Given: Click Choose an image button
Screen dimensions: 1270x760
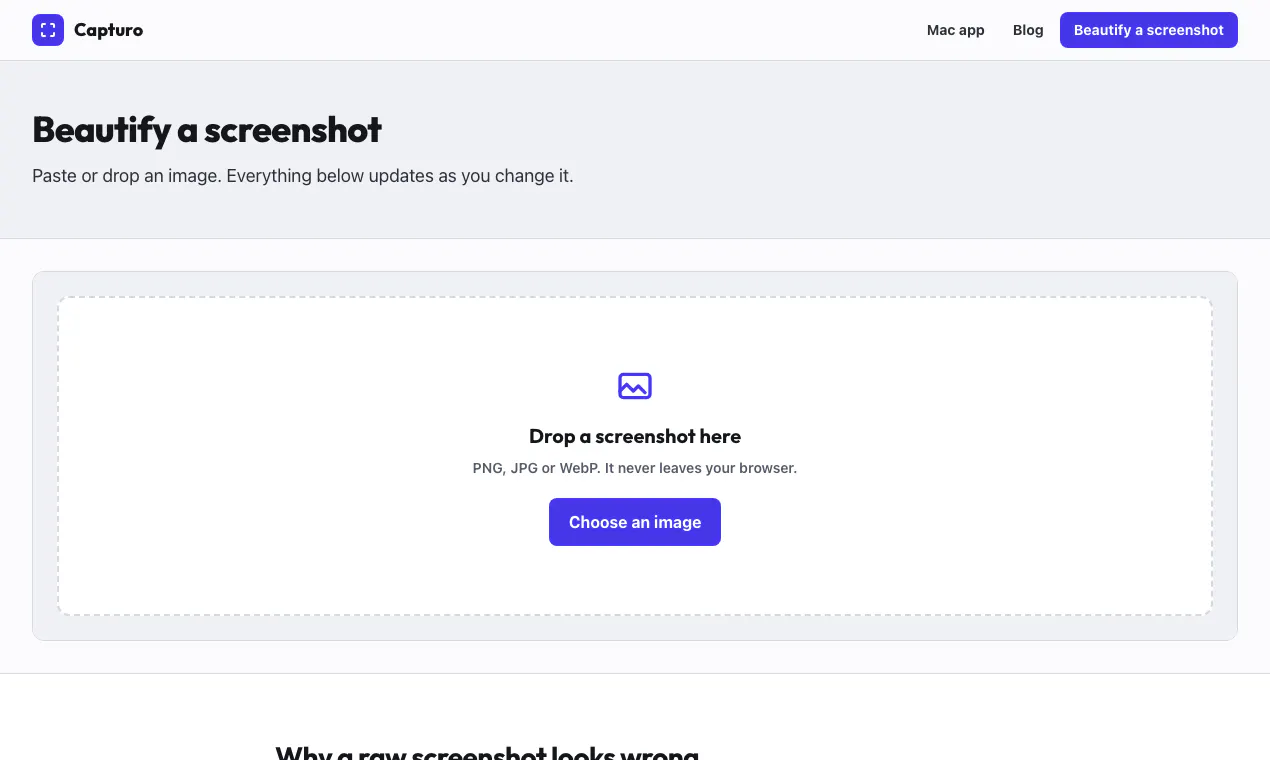Looking at the screenshot, I should (635, 522).
